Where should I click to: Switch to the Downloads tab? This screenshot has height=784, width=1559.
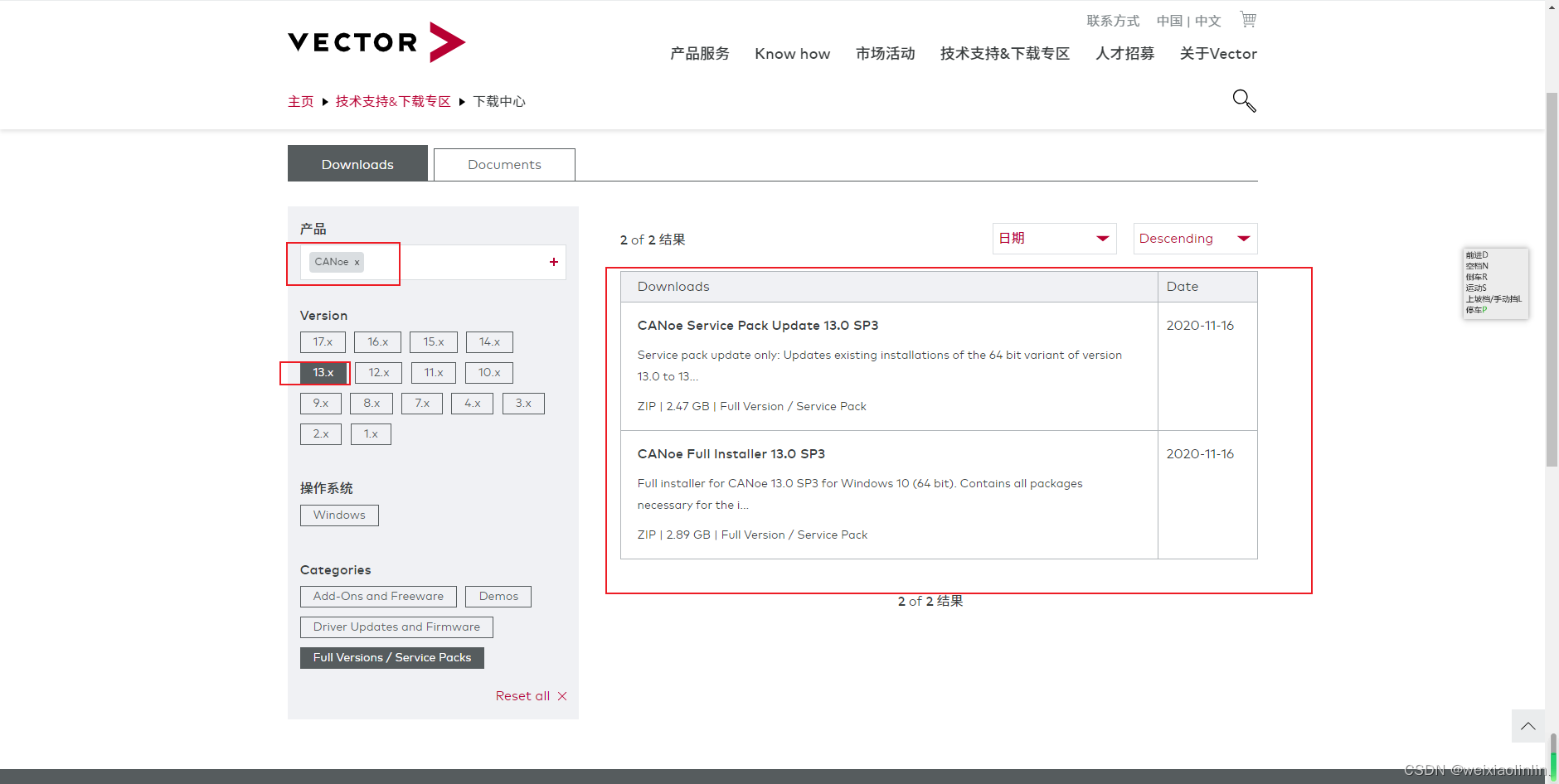pyautogui.click(x=357, y=164)
